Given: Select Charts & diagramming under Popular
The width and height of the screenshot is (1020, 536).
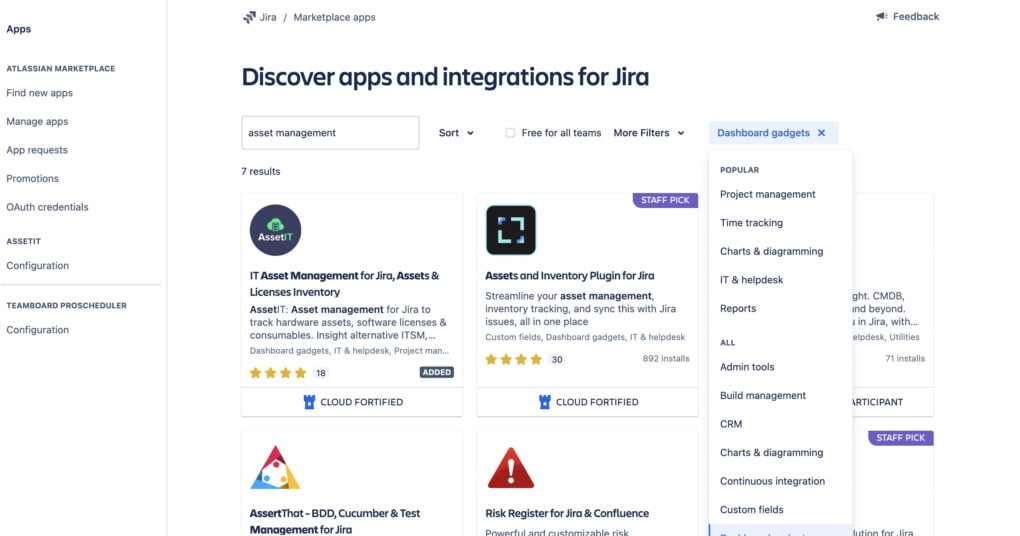Looking at the screenshot, I should pos(772,251).
